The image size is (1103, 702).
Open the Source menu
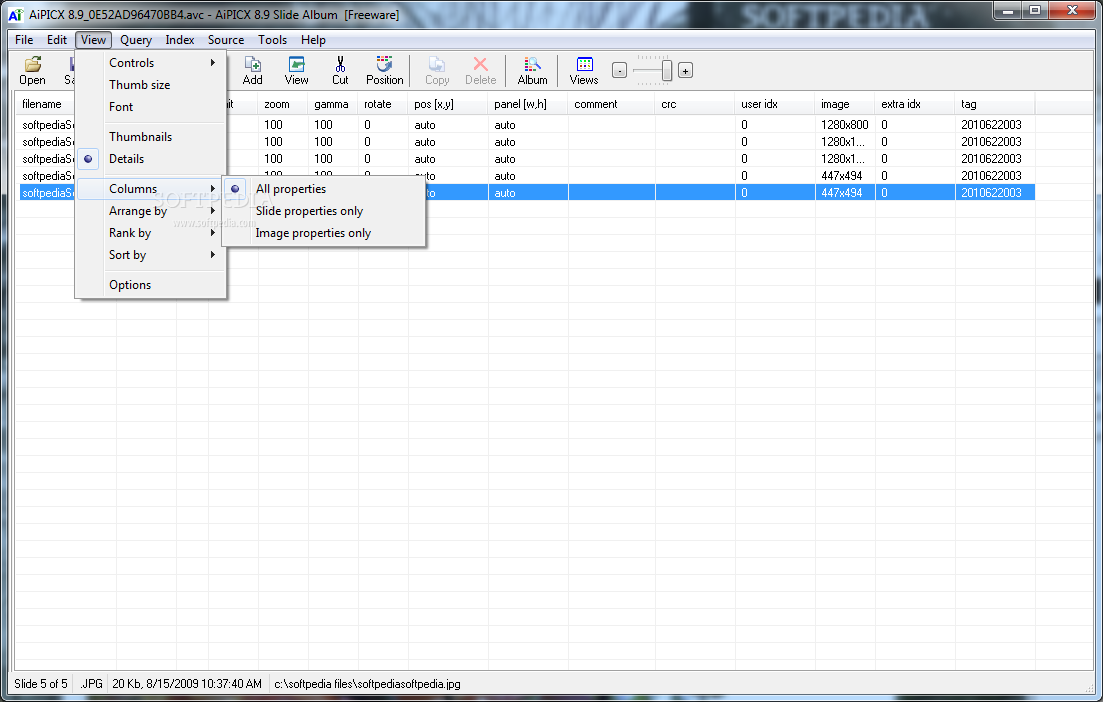pos(226,40)
